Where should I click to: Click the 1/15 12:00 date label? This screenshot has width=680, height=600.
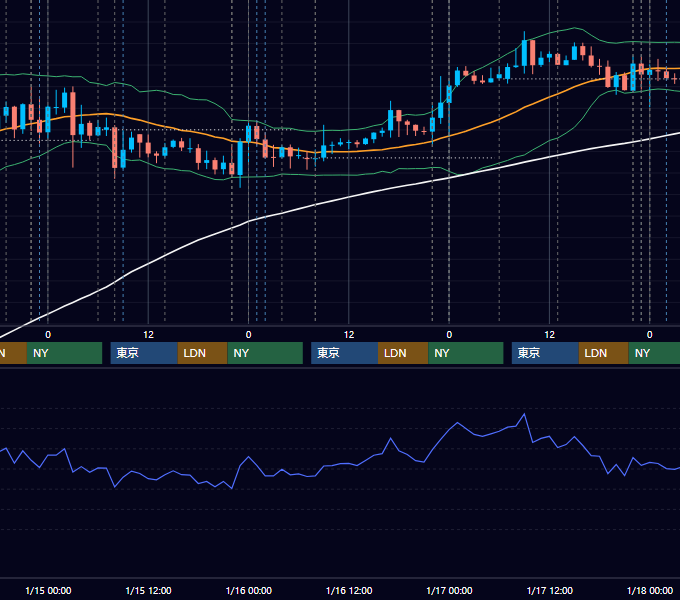pyautogui.click(x=148, y=590)
